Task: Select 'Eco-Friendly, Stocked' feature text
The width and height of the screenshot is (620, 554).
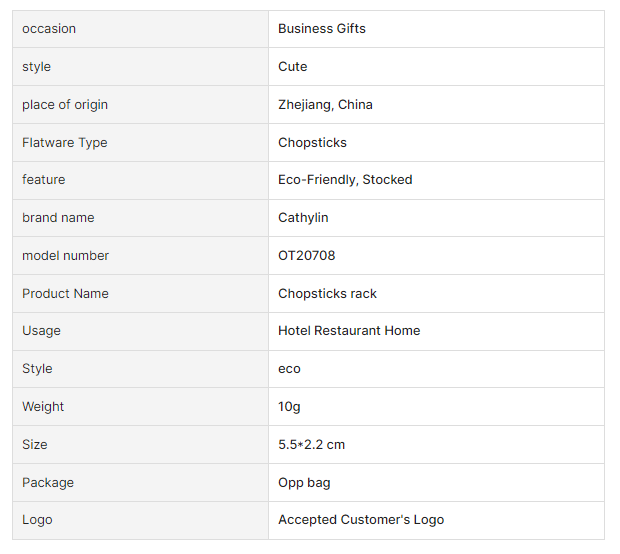Action: click(x=345, y=180)
